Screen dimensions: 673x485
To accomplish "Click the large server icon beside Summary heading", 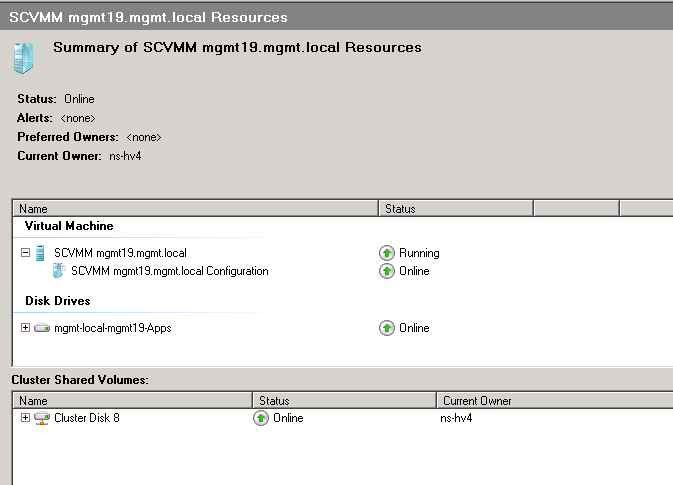I will (x=24, y=58).
